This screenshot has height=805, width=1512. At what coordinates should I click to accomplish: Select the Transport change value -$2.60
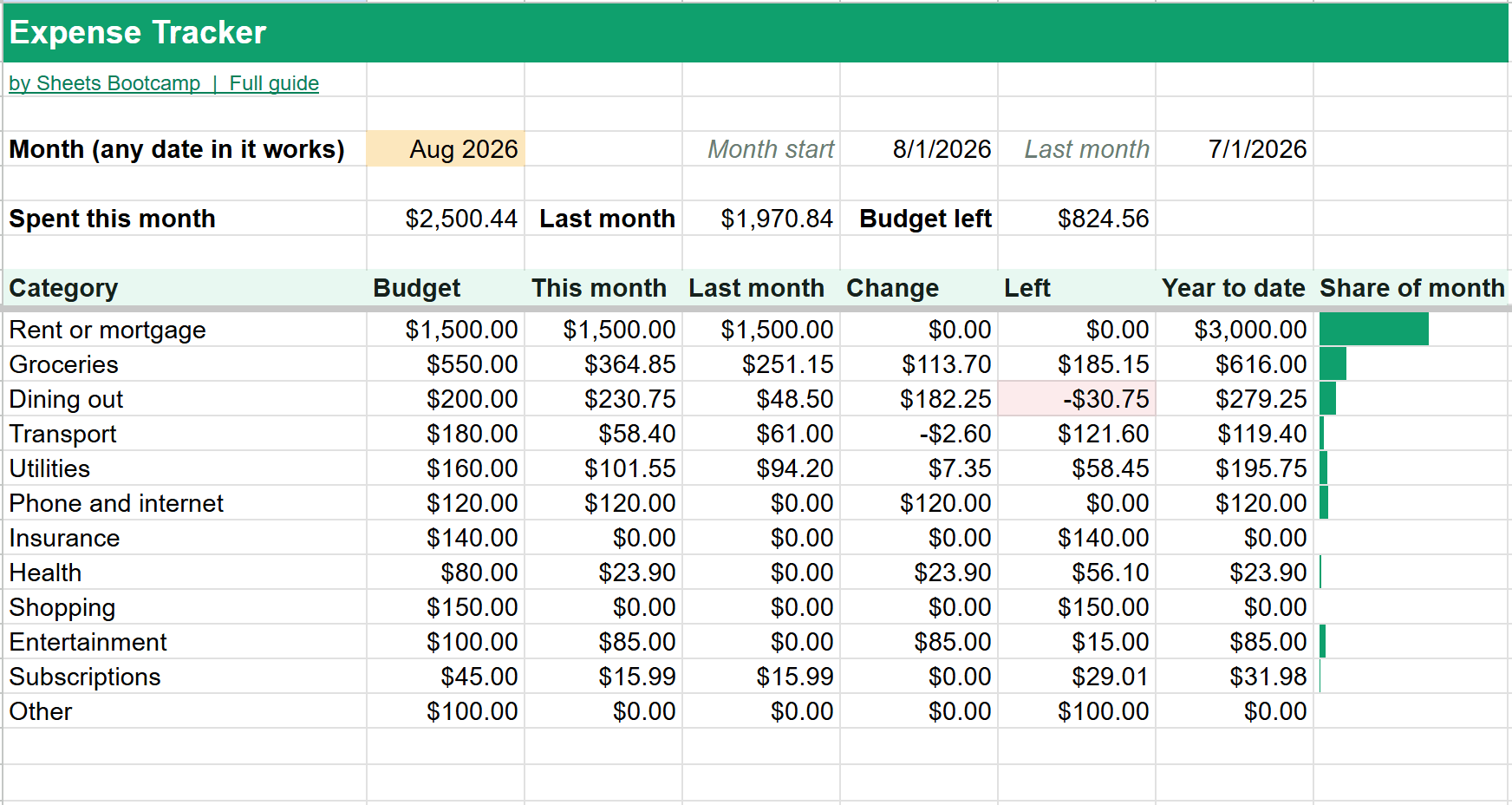point(919,434)
